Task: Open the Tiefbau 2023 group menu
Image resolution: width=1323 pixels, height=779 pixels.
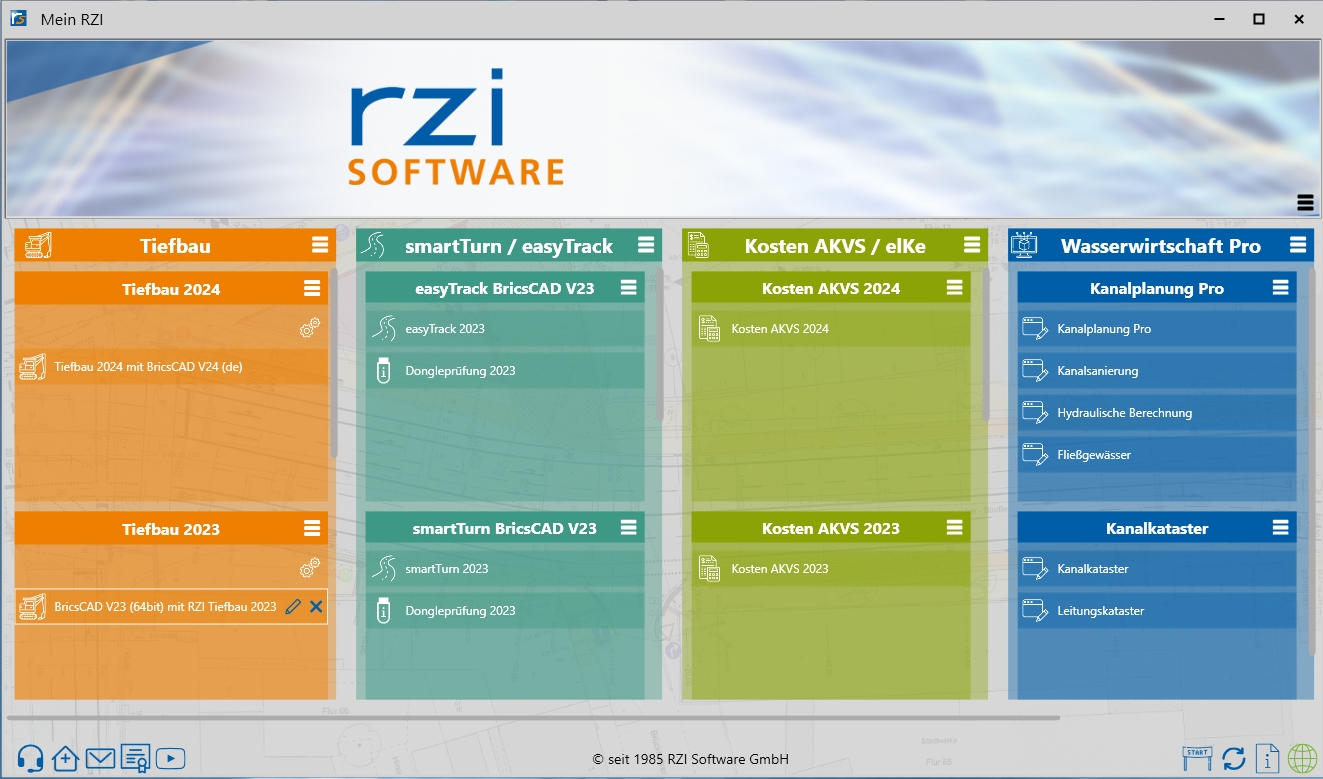Action: [312, 528]
